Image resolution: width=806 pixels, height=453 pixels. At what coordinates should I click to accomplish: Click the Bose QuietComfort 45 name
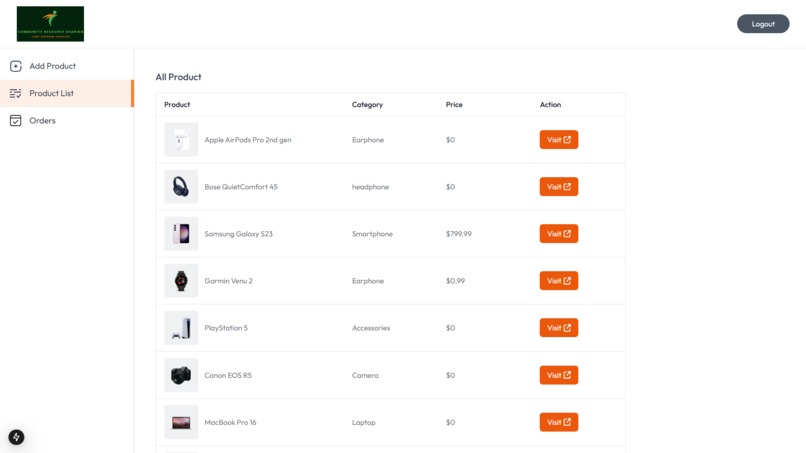tap(241, 187)
